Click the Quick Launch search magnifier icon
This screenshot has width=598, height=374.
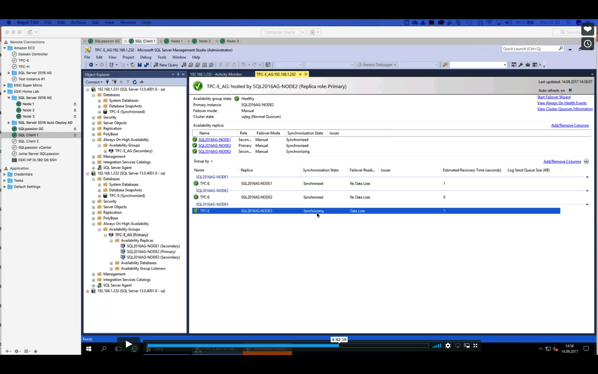point(561,49)
